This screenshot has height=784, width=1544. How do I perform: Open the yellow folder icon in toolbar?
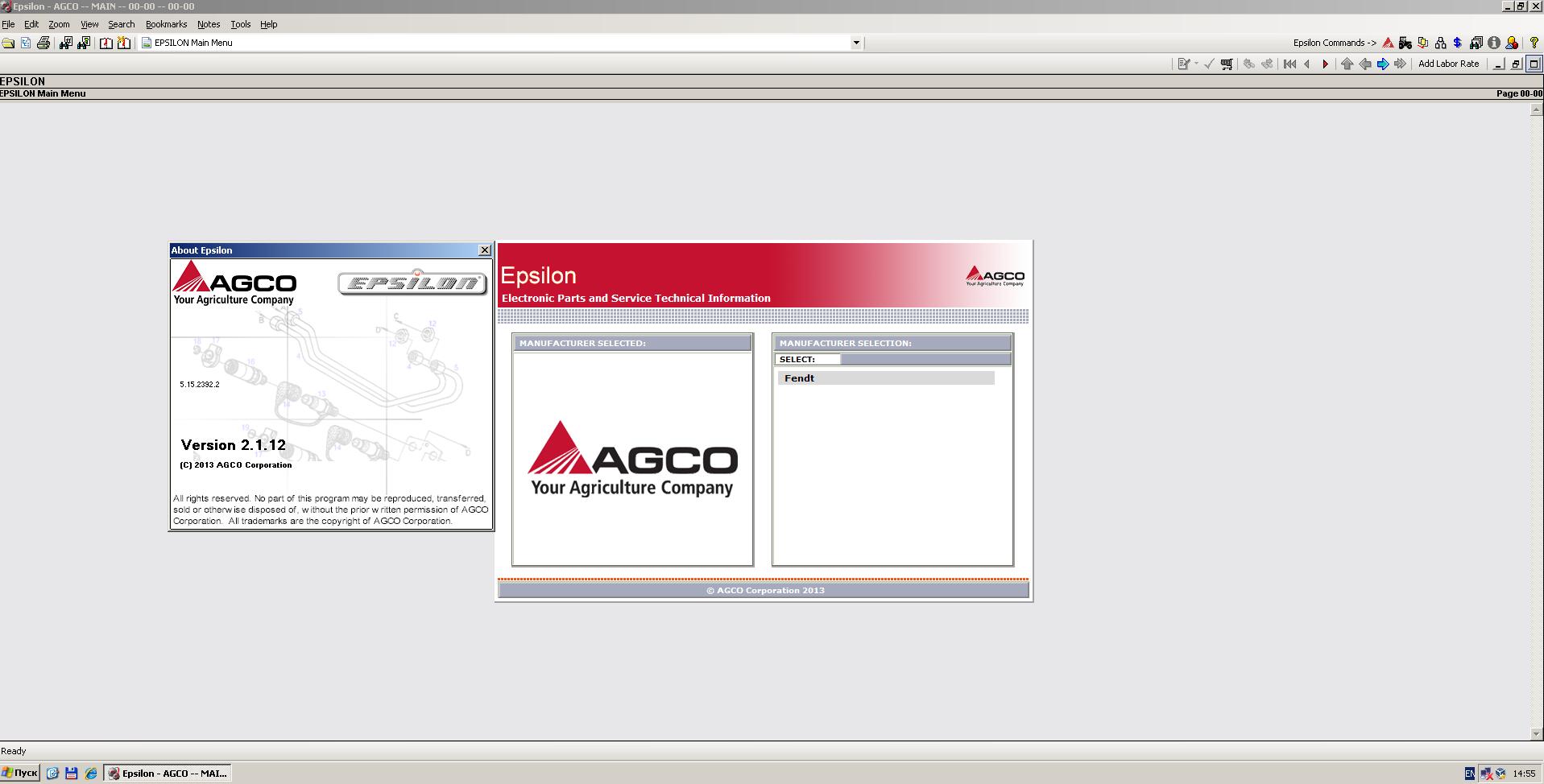pos(8,43)
